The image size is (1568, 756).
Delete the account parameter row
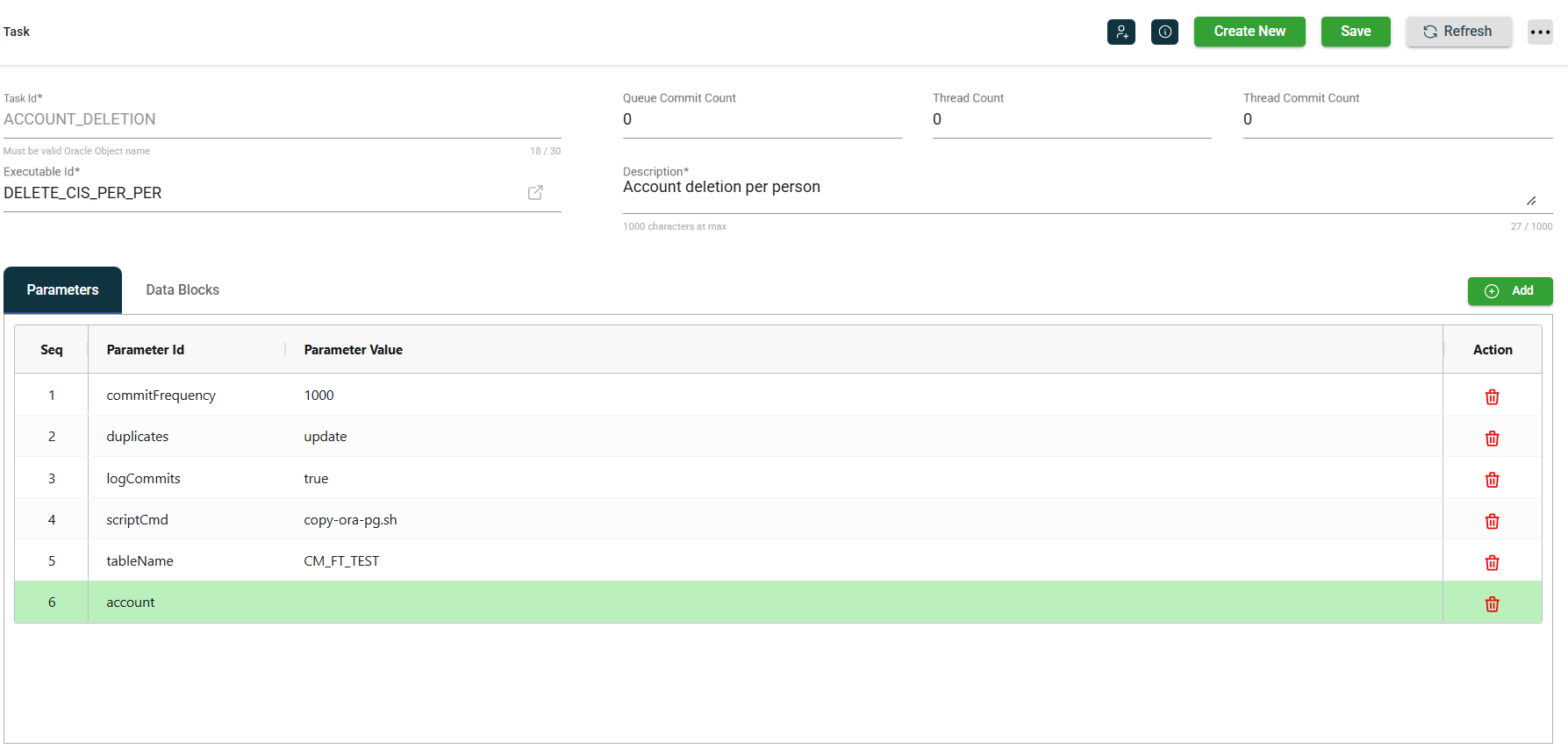1492,603
